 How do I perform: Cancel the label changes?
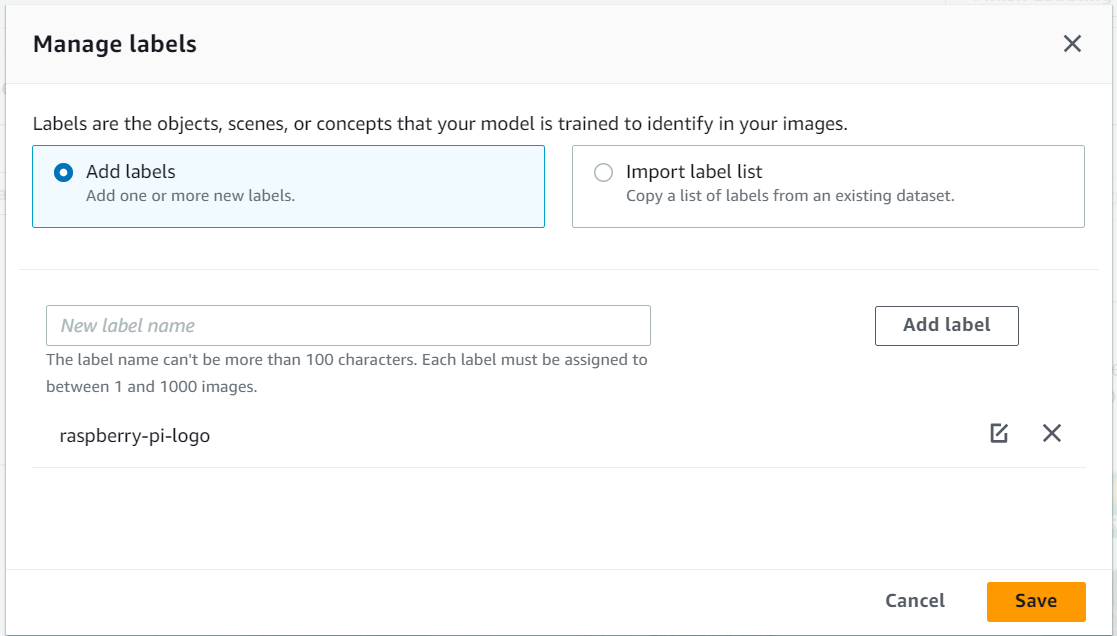point(915,601)
